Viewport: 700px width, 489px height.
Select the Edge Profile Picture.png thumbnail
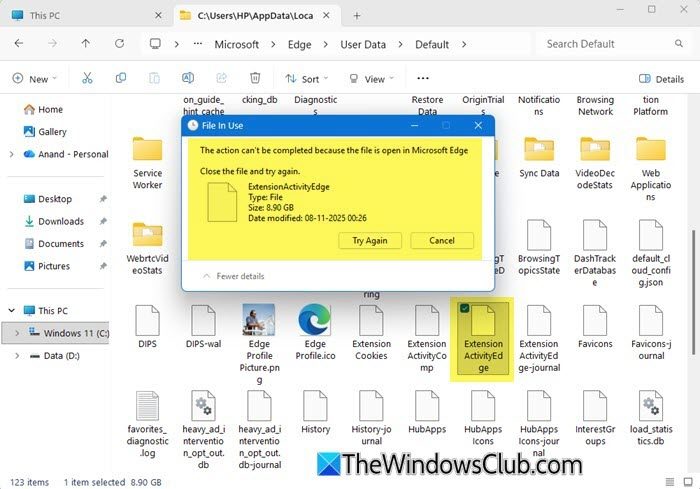259,344
